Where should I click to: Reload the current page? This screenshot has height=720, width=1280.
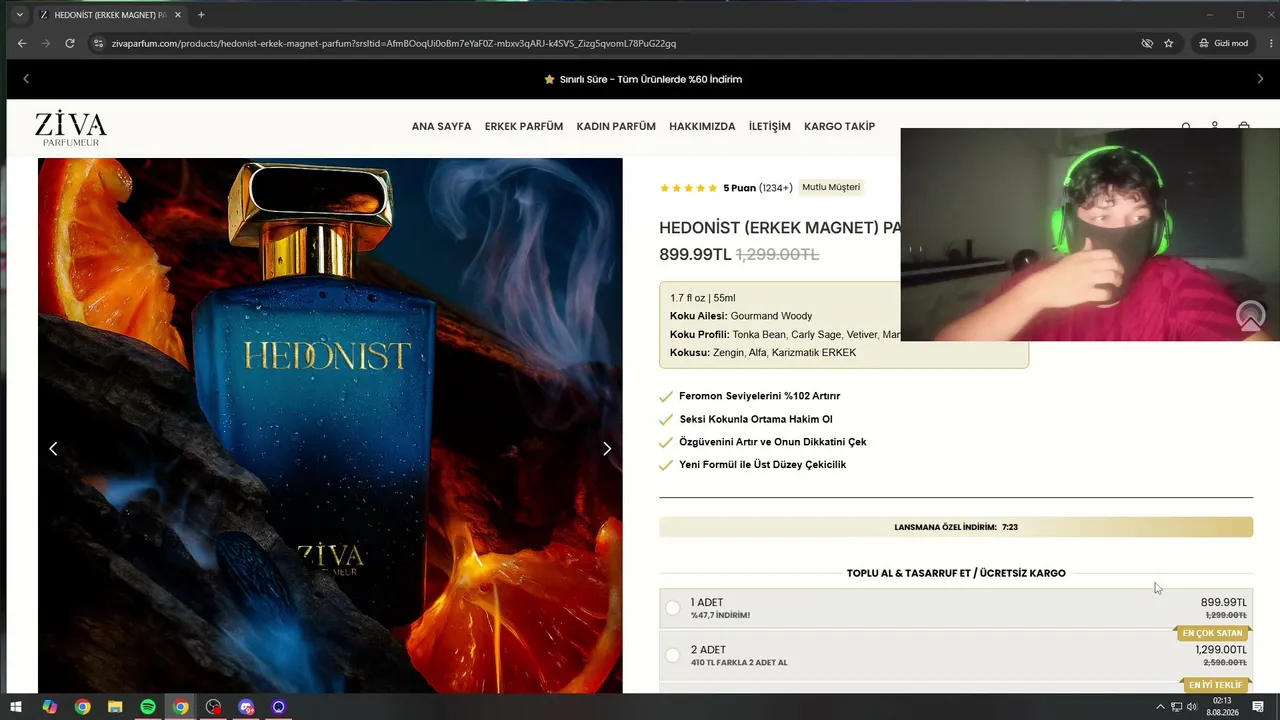(70, 43)
